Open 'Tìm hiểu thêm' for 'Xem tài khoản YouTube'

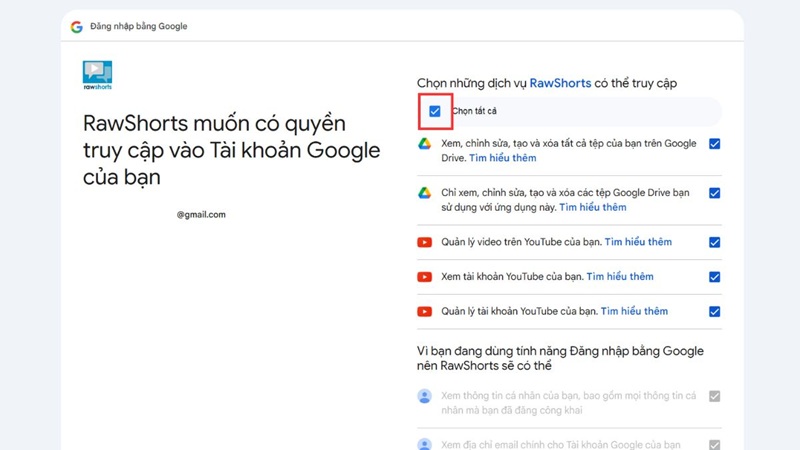coord(620,277)
